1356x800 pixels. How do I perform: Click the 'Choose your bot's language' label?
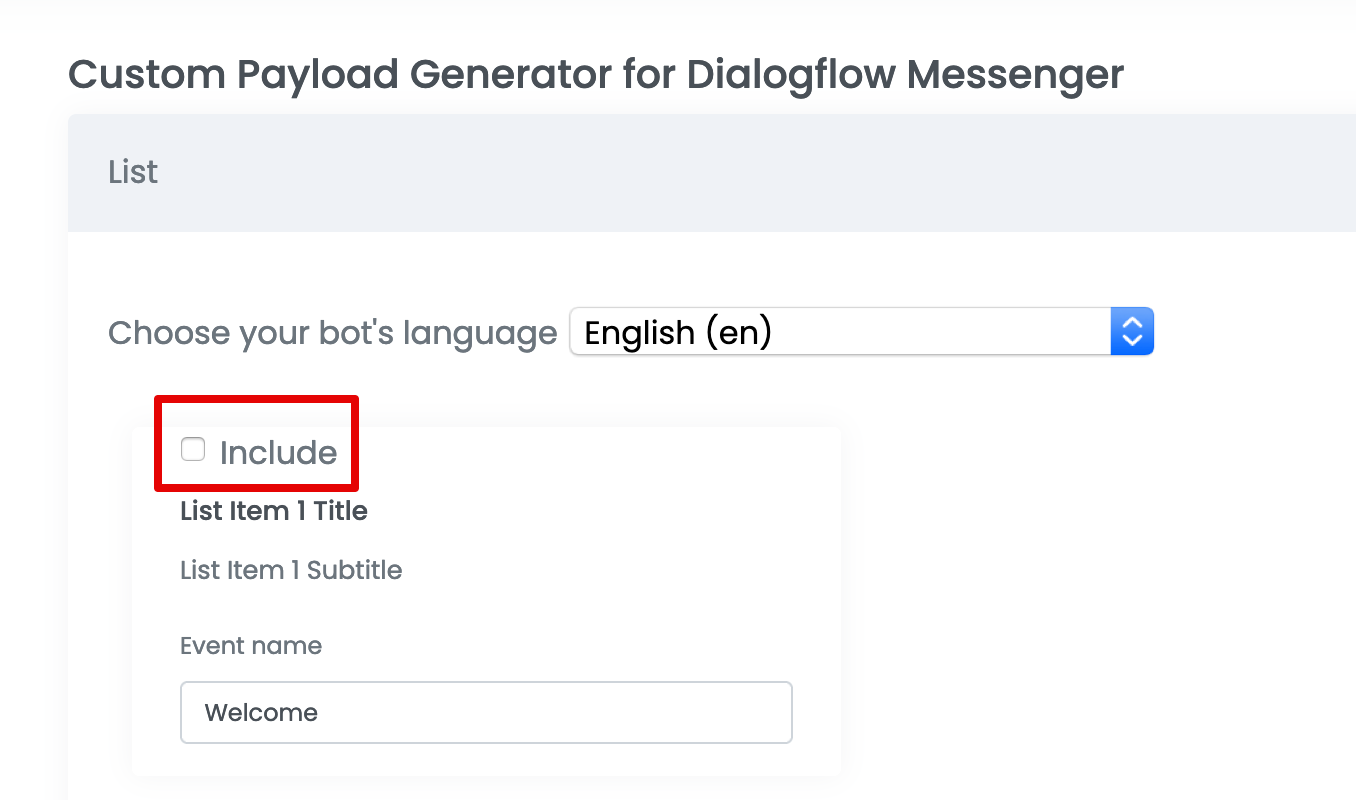(332, 333)
